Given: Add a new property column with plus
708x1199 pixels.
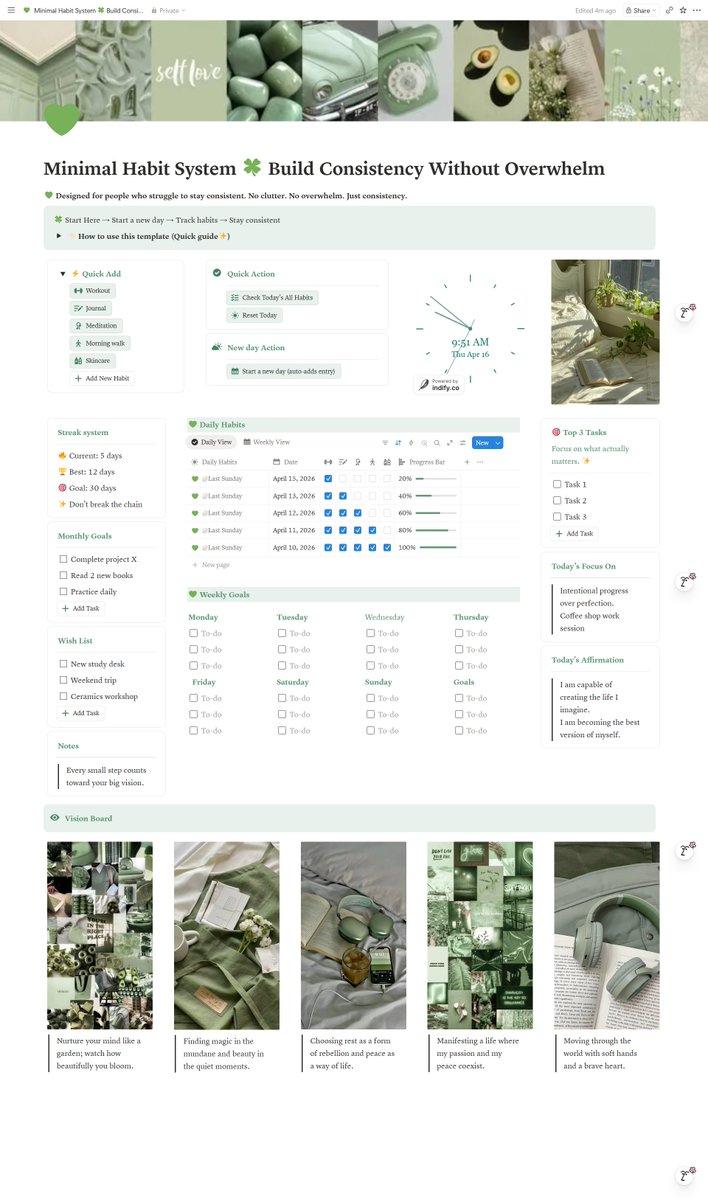Looking at the screenshot, I should [x=467, y=462].
